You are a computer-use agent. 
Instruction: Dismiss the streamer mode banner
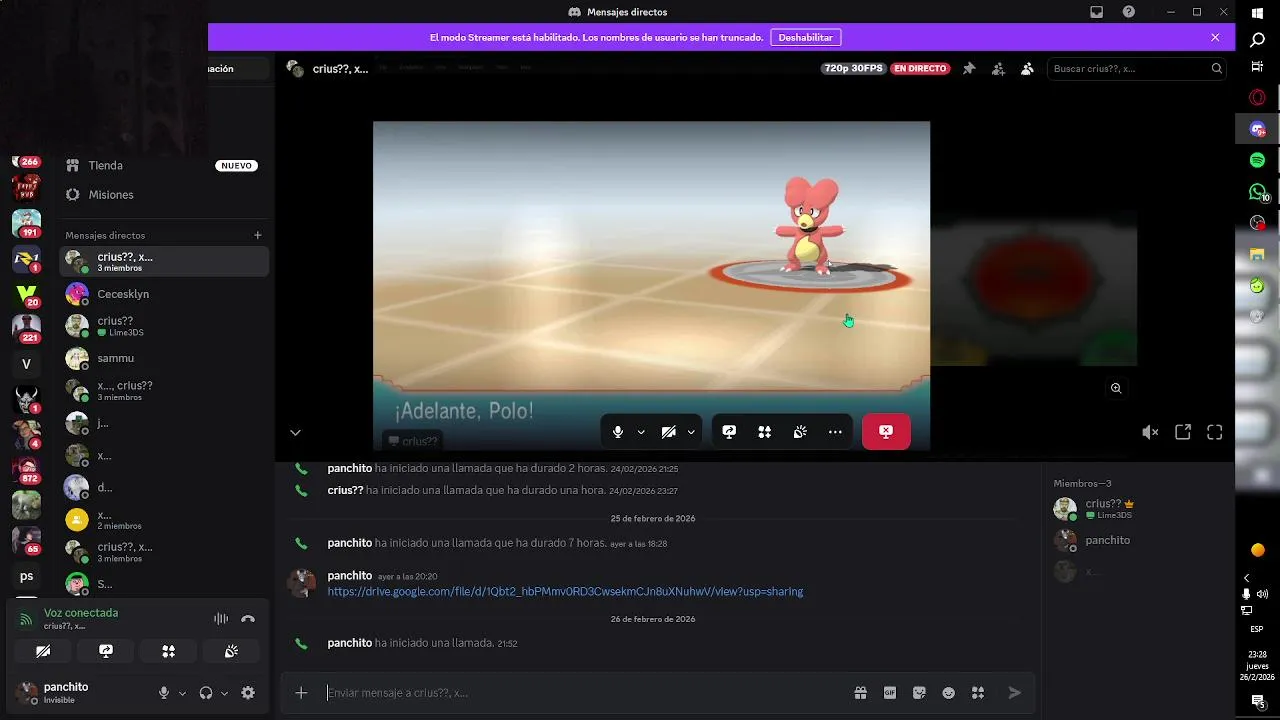[1215, 37]
